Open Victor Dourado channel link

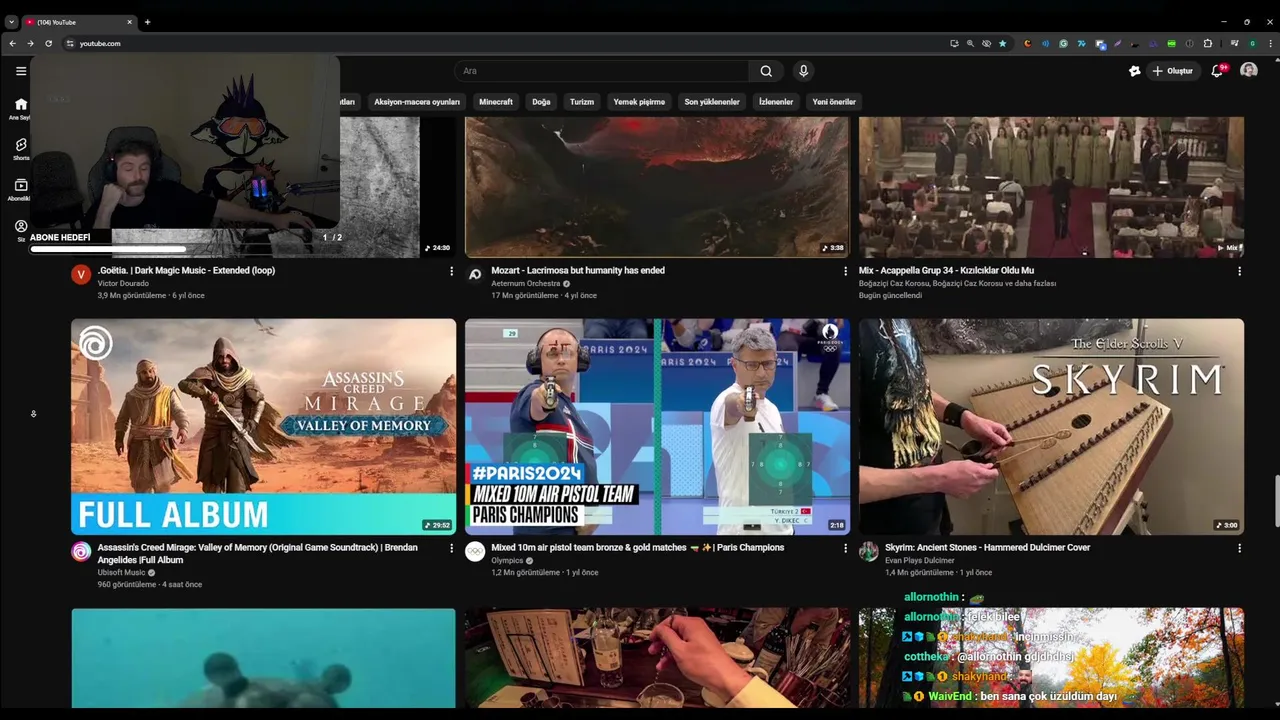coord(124,283)
